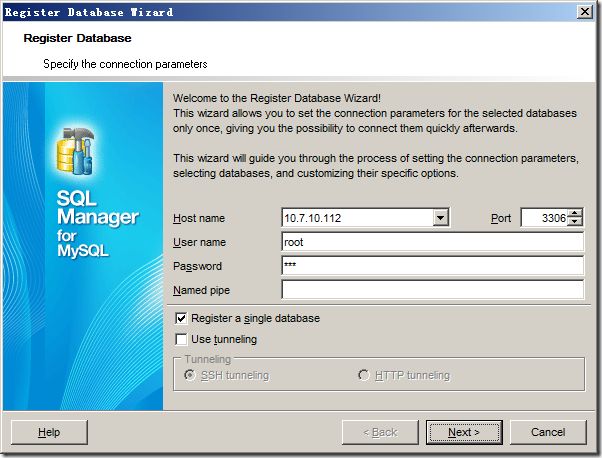The width and height of the screenshot is (602, 458).
Task: Open the Help button
Action: tap(49, 432)
